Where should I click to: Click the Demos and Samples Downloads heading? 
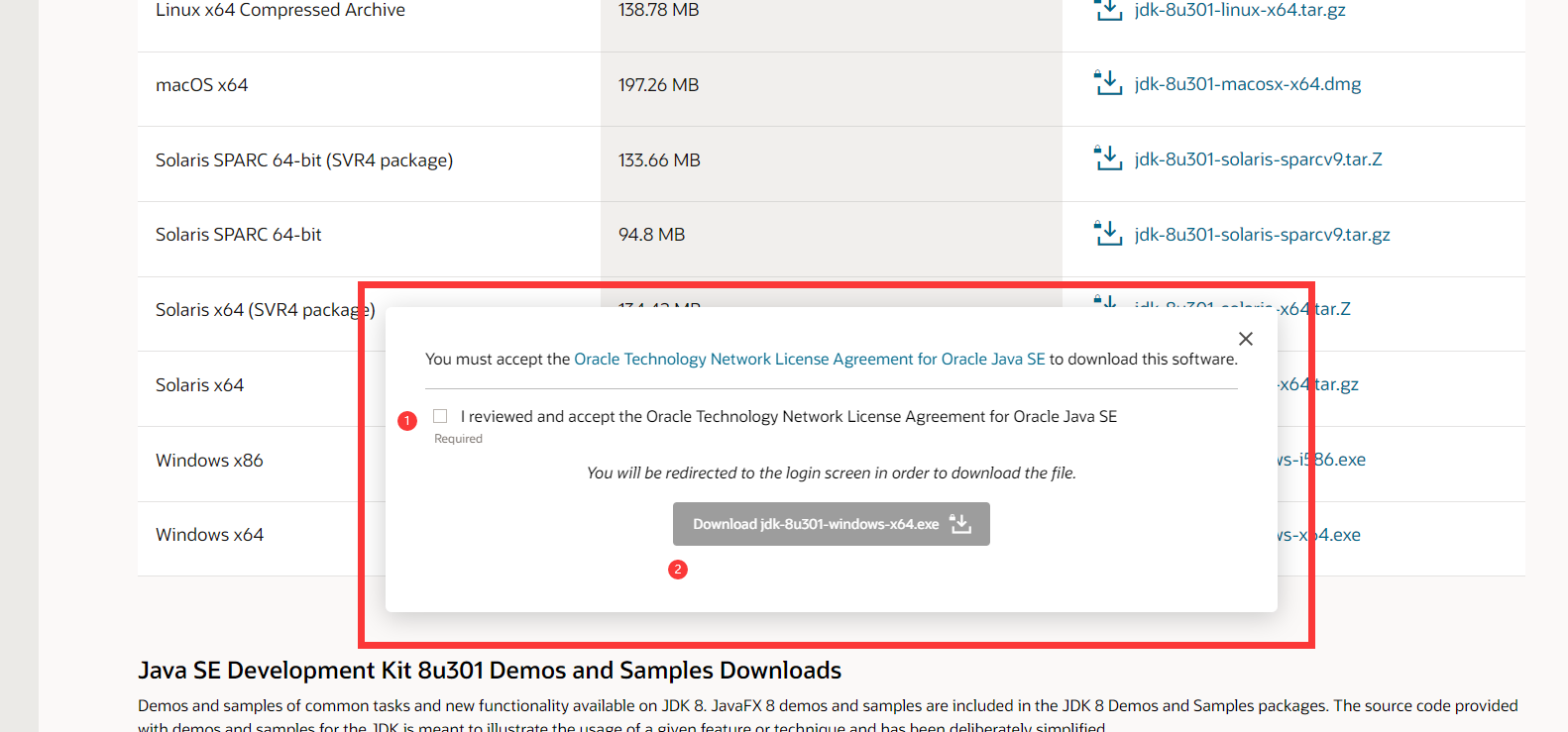pos(490,671)
